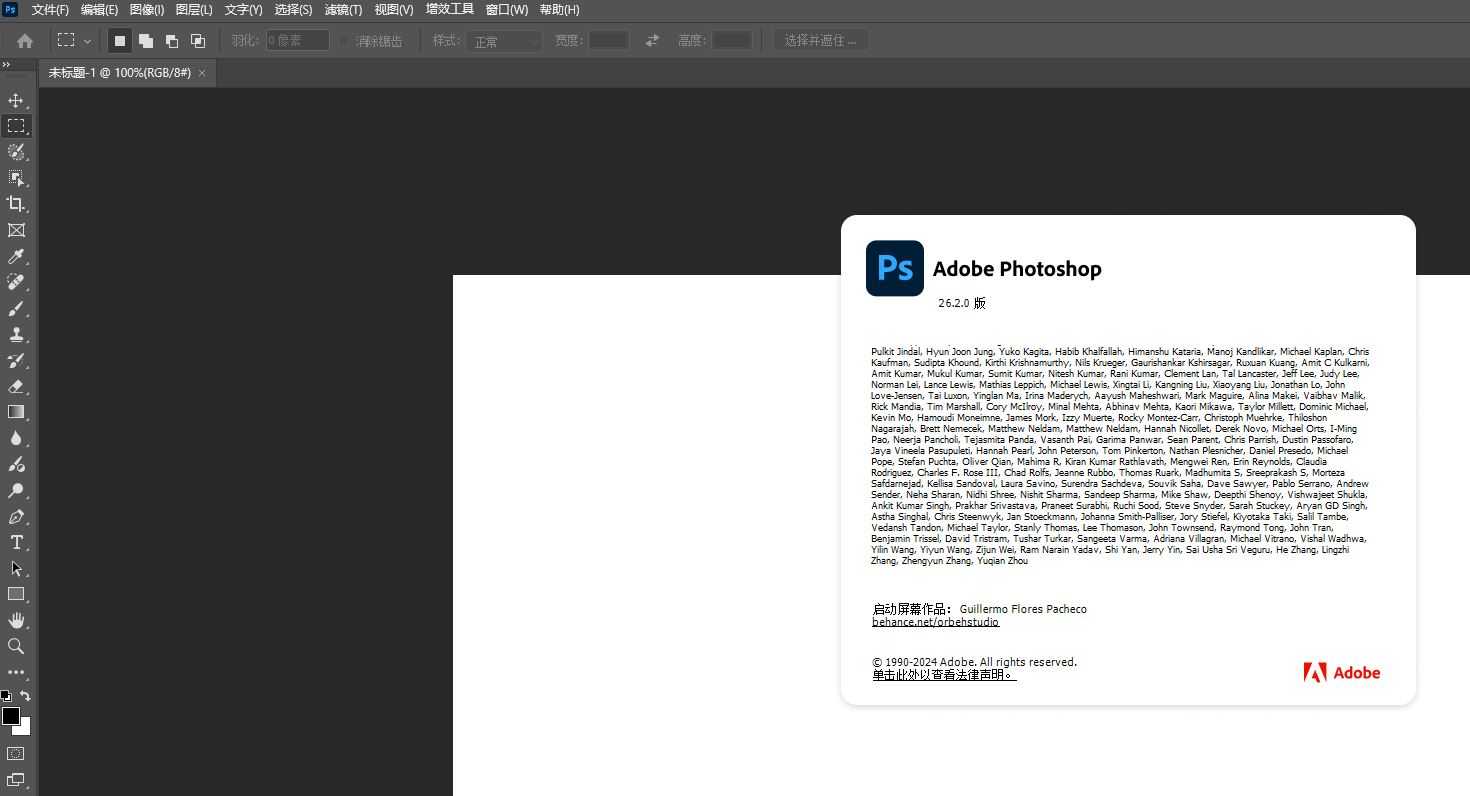Click the 高度 height input field
Image resolution: width=1470 pixels, height=796 pixels.
(731, 41)
